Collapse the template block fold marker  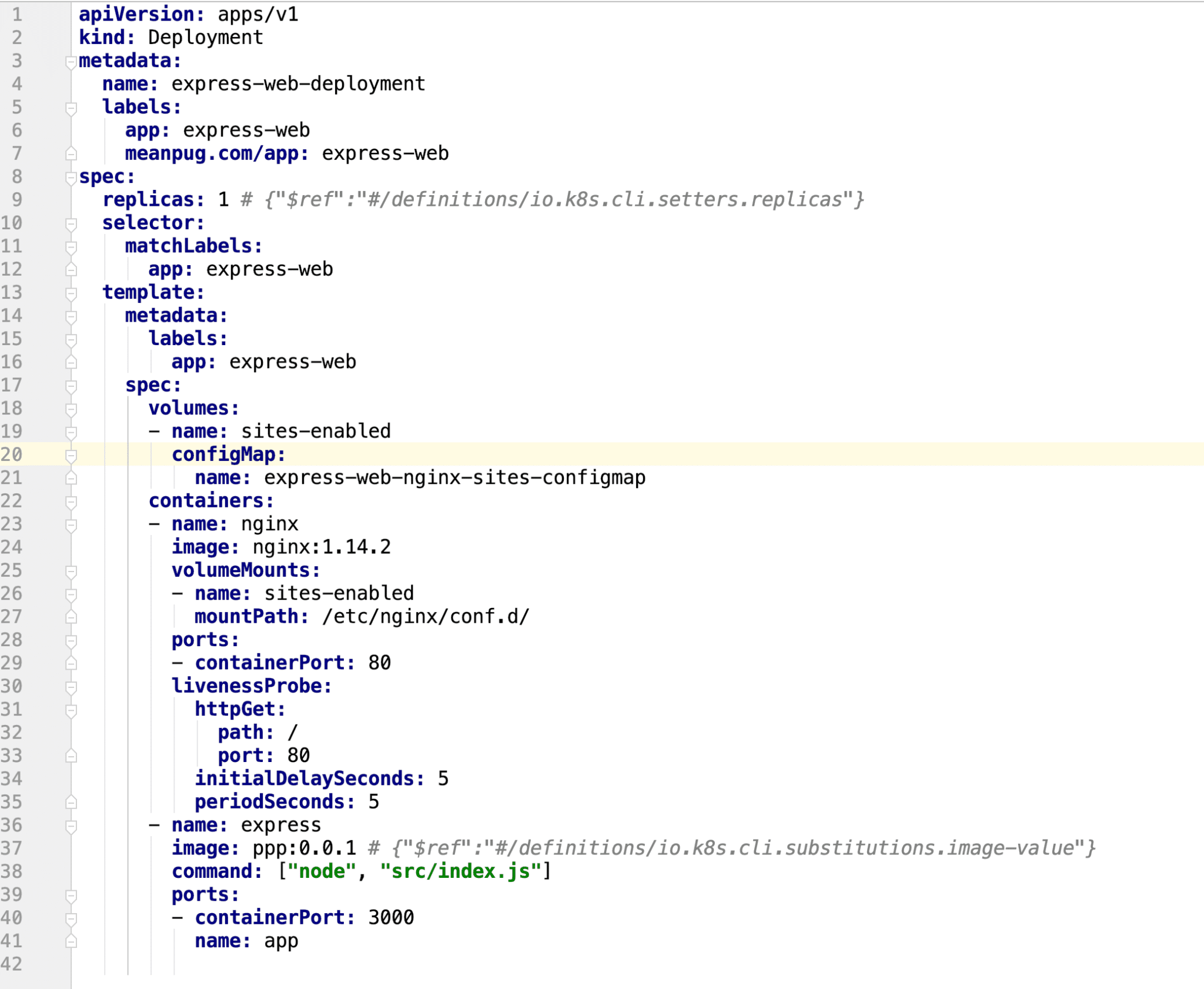point(71,293)
